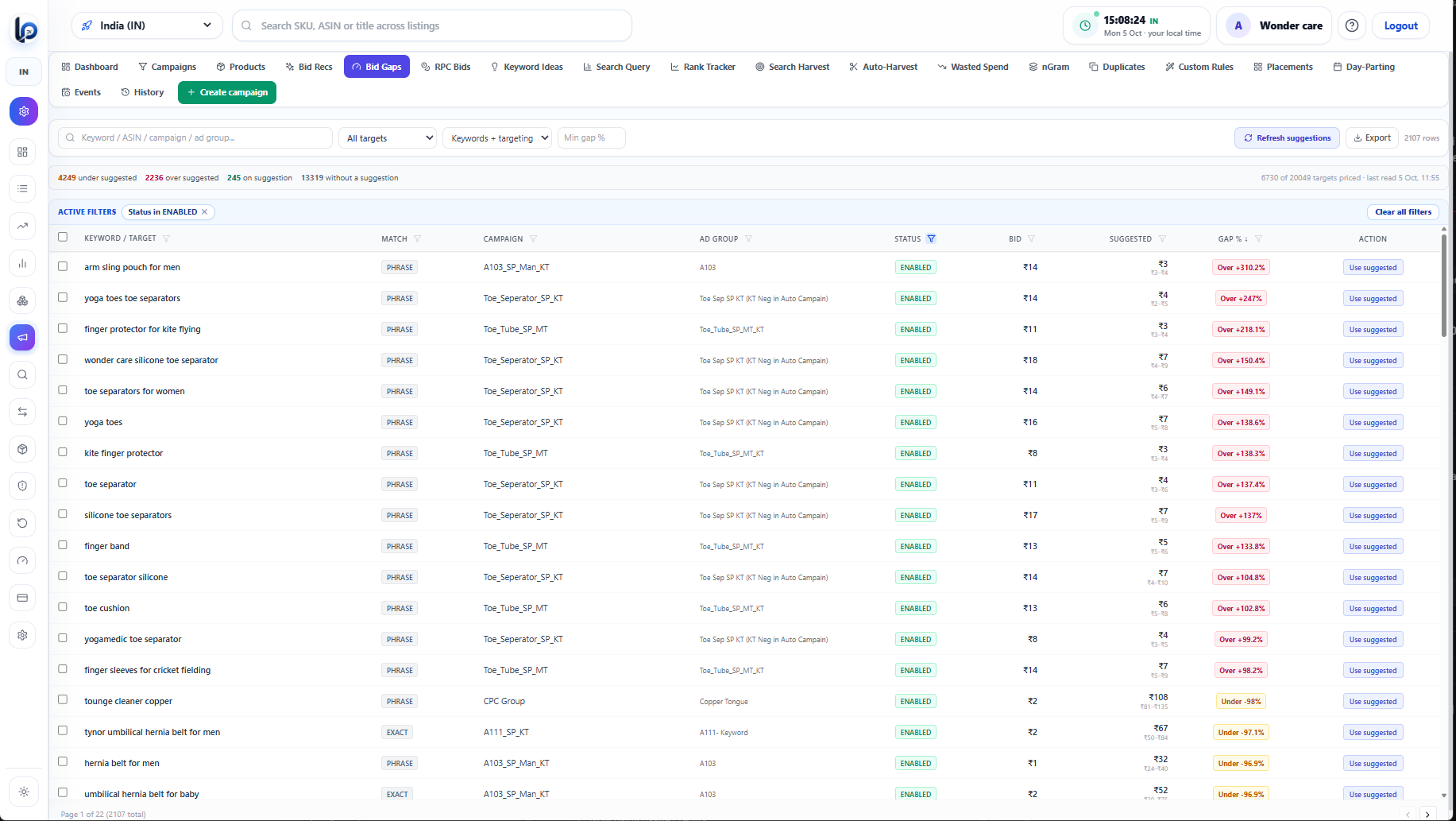Select checkbox for 'hernia belt for men'
Image resolution: width=1456 pixels, height=821 pixels.
tap(63, 762)
